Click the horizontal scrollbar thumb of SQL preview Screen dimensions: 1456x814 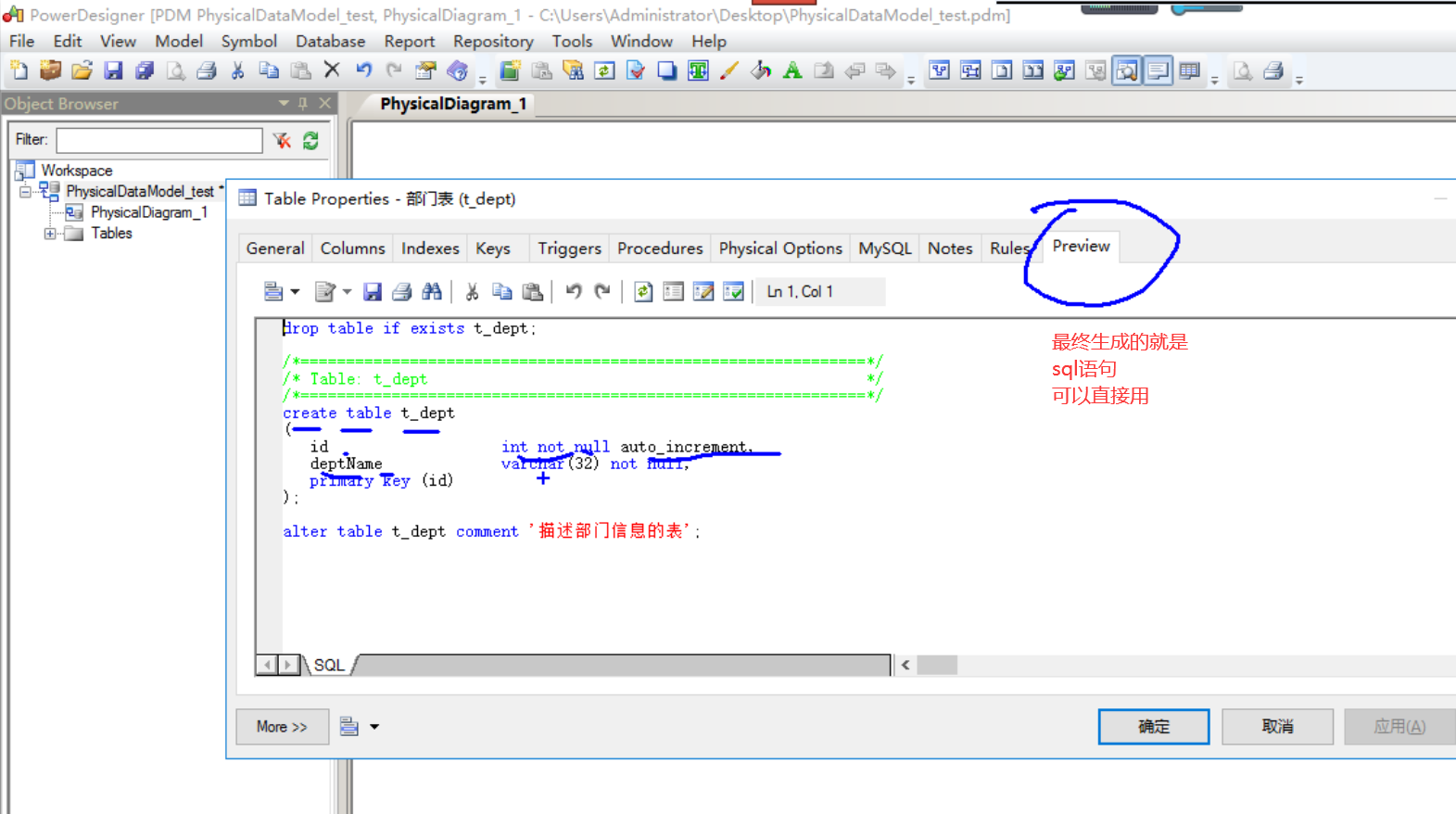(937, 666)
